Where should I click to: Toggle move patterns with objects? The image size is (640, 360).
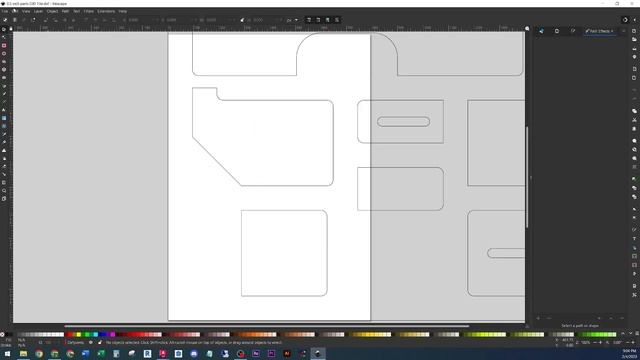click(x=337, y=20)
